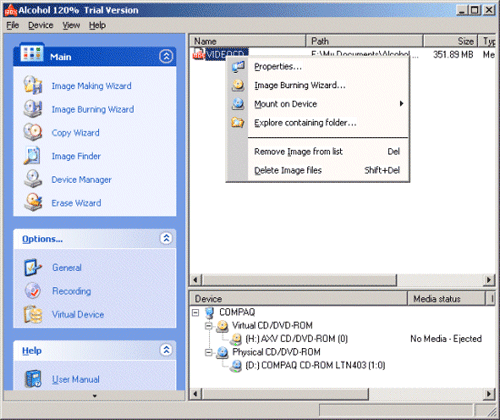Open Virtual Device options link

click(78, 314)
